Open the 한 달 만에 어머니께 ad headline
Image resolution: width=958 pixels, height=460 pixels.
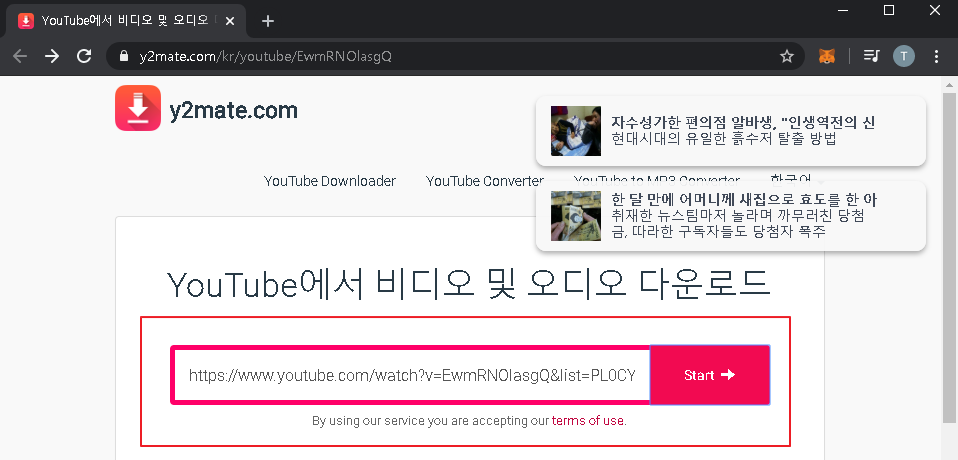pyautogui.click(x=744, y=199)
